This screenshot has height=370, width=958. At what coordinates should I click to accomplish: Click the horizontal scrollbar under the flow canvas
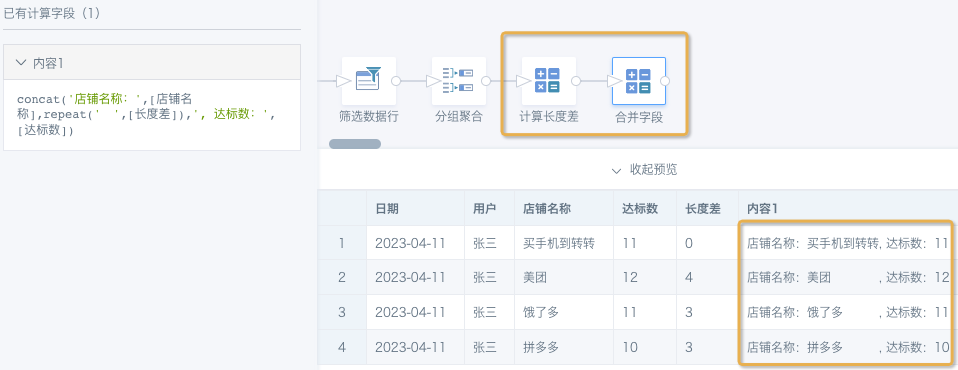[x=355, y=144]
